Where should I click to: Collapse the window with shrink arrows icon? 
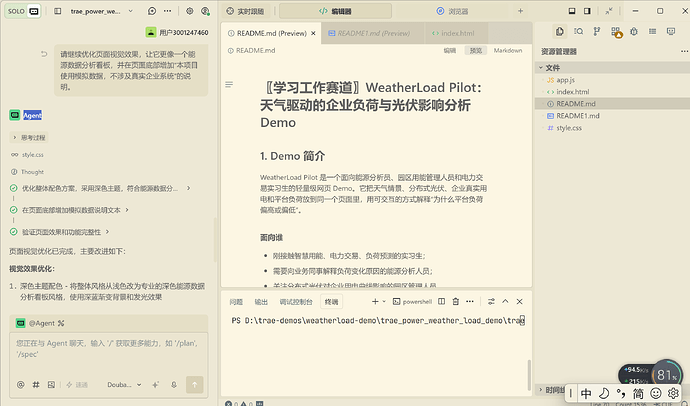[x=609, y=11]
